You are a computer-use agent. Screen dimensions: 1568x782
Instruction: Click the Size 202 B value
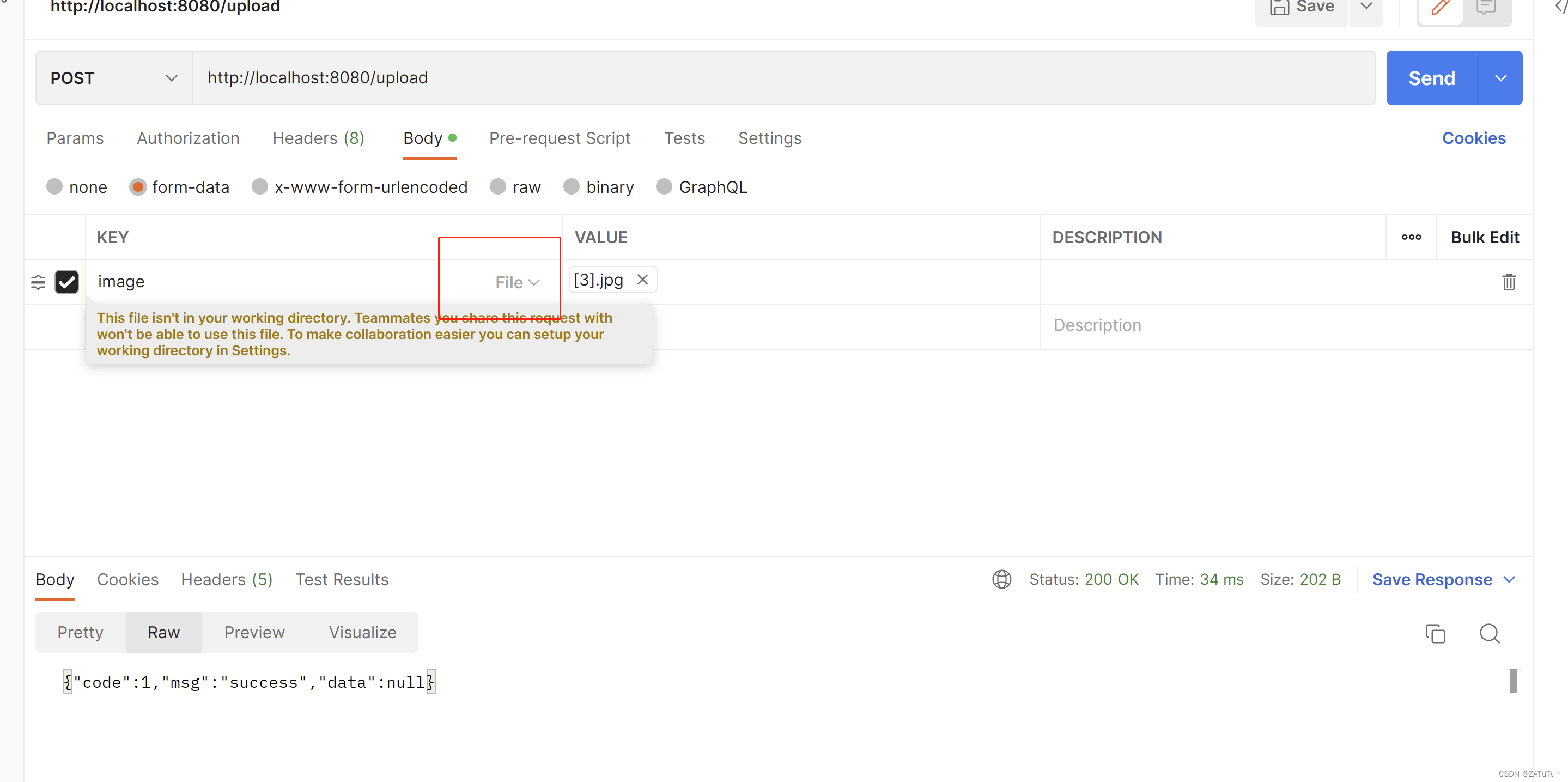tap(1300, 580)
